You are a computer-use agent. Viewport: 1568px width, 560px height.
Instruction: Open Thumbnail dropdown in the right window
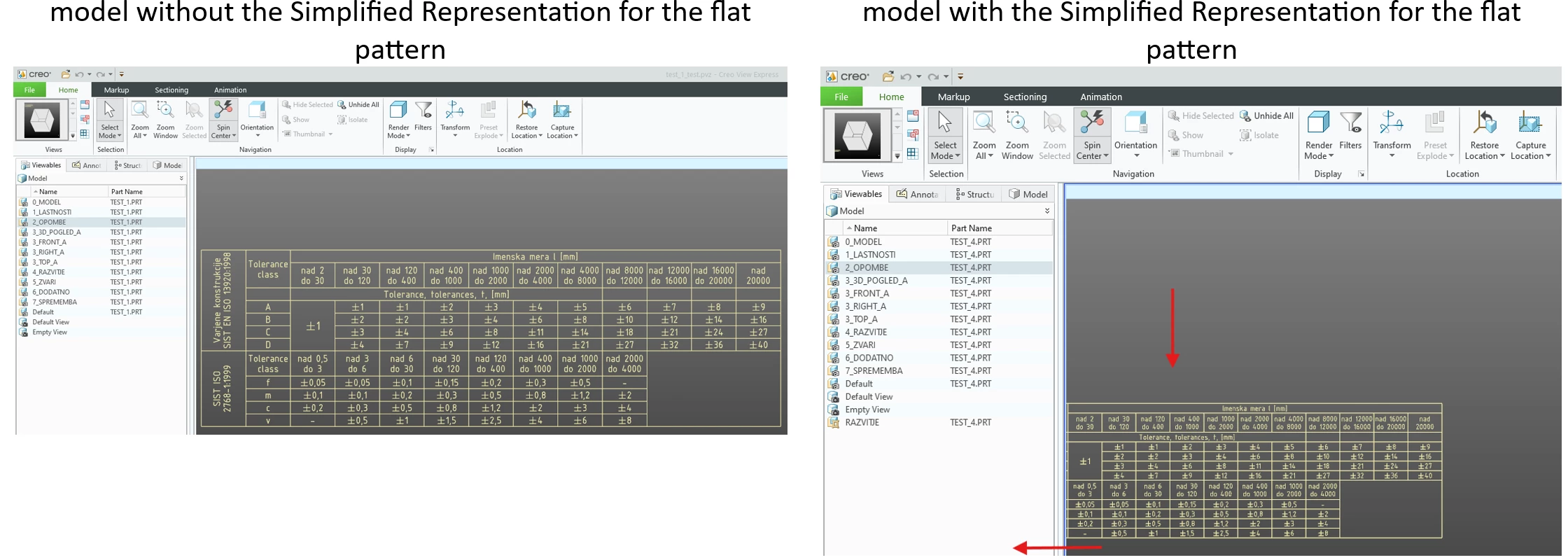click(1231, 154)
